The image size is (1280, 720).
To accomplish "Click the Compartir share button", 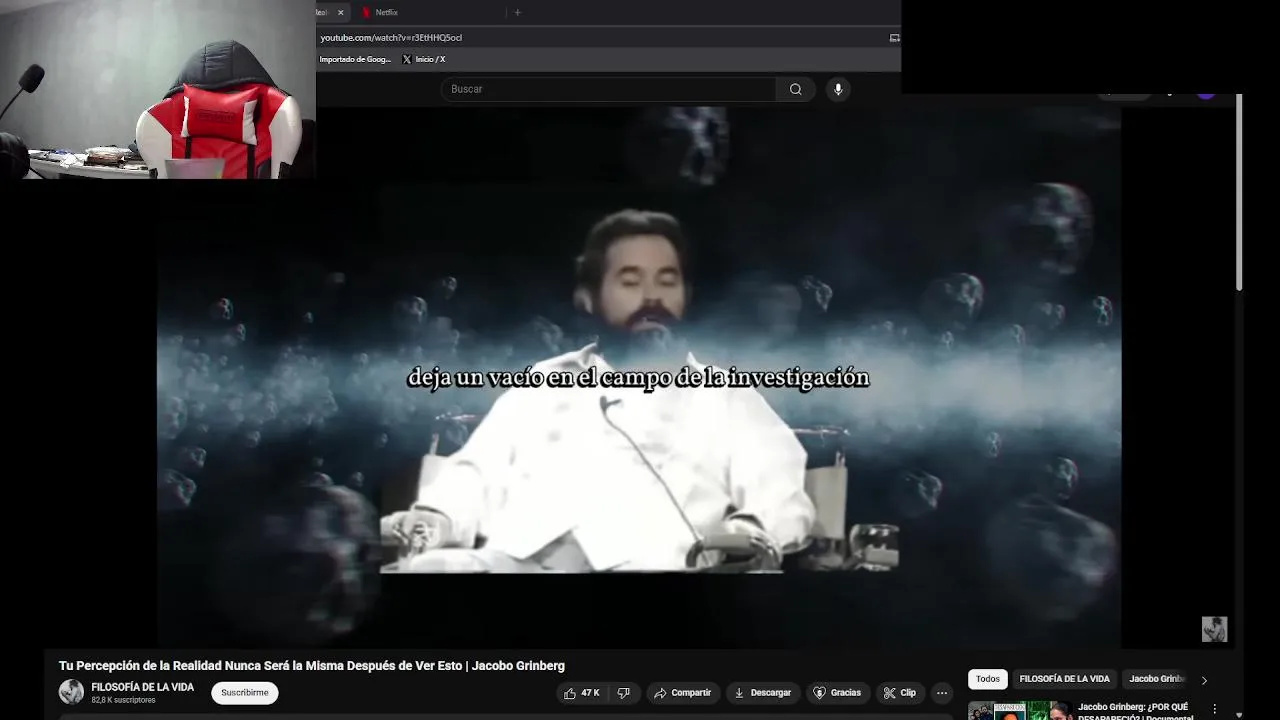I will 682,693.
